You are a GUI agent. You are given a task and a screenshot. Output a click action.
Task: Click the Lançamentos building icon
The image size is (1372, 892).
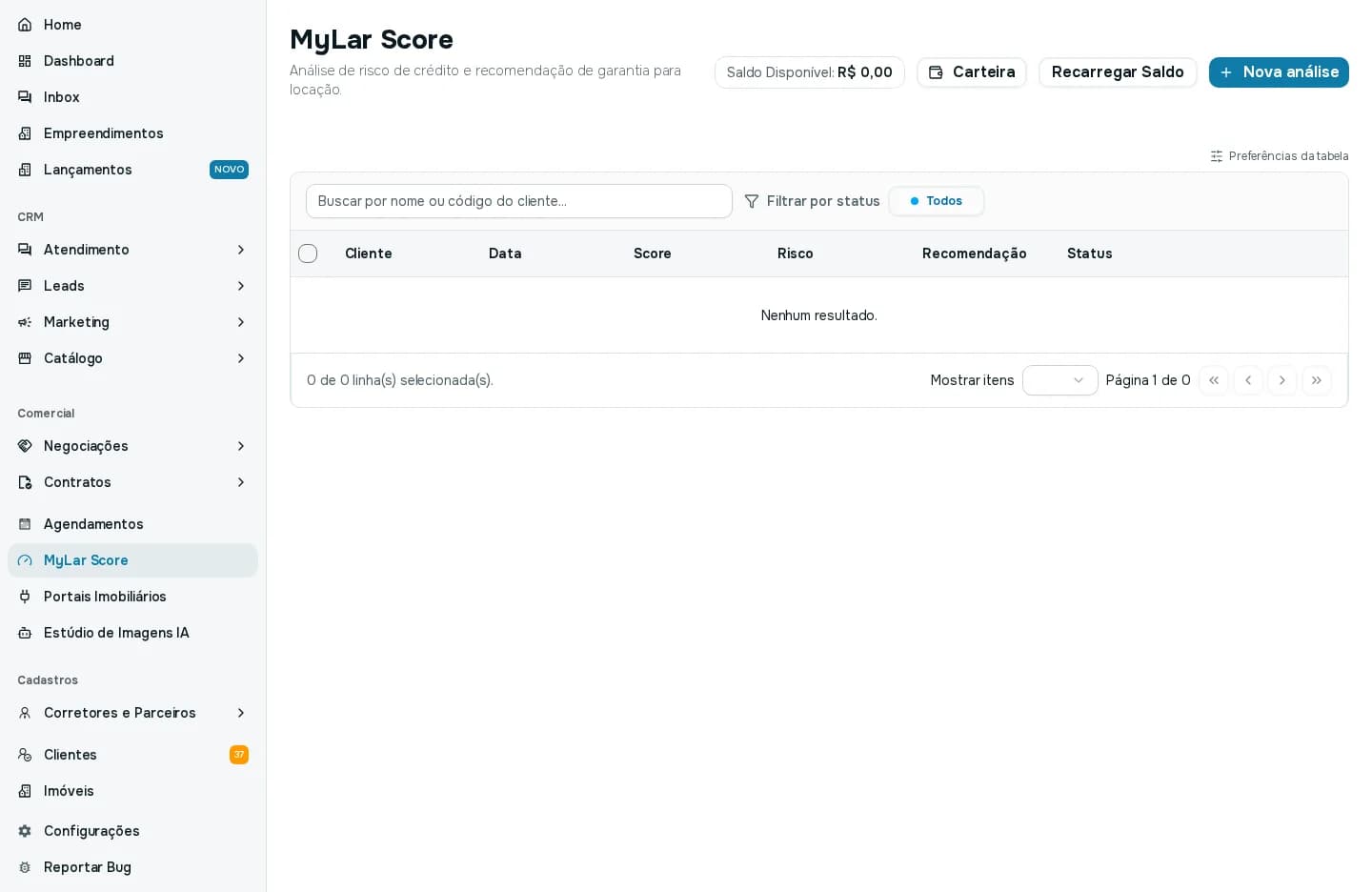click(x=25, y=170)
